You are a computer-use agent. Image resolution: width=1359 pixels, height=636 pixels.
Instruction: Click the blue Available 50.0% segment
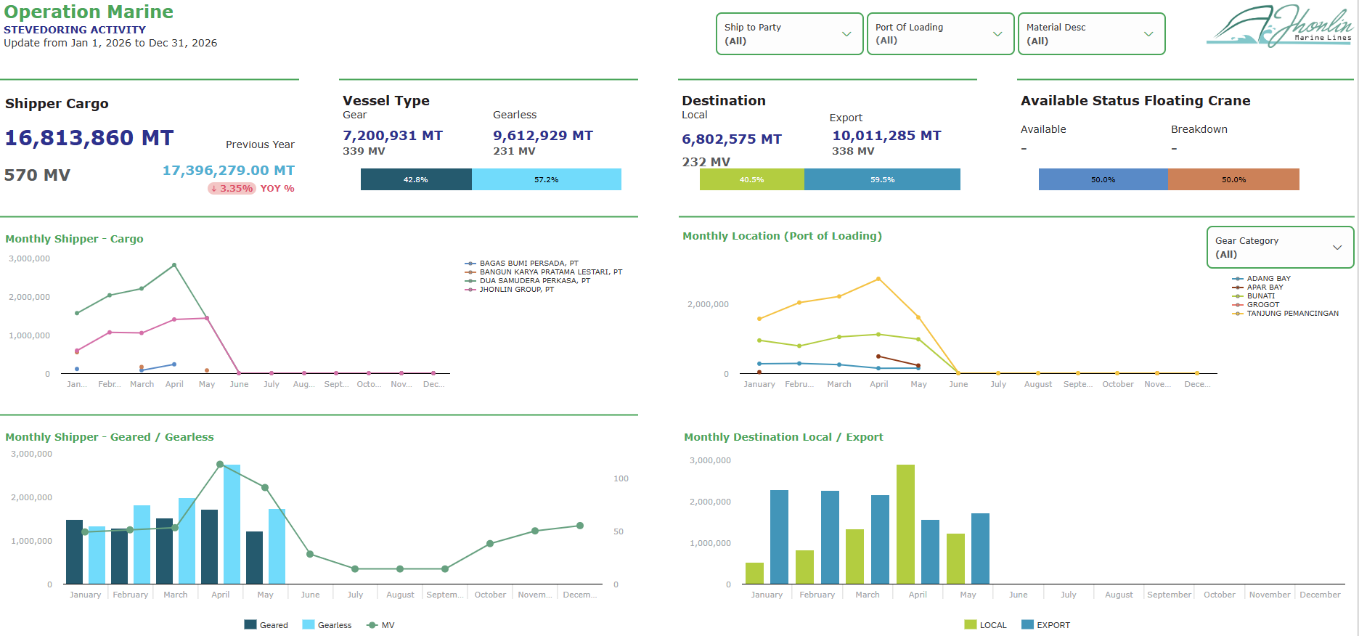[1103, 179]
